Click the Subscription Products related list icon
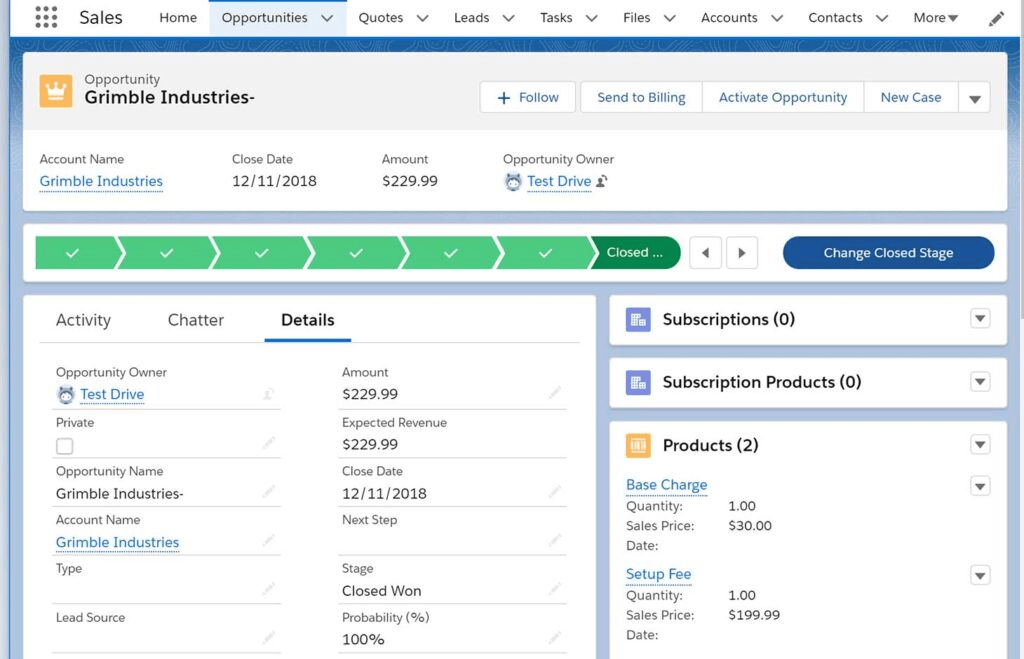The image size is (1024, 659). click(x=637, y=382)
